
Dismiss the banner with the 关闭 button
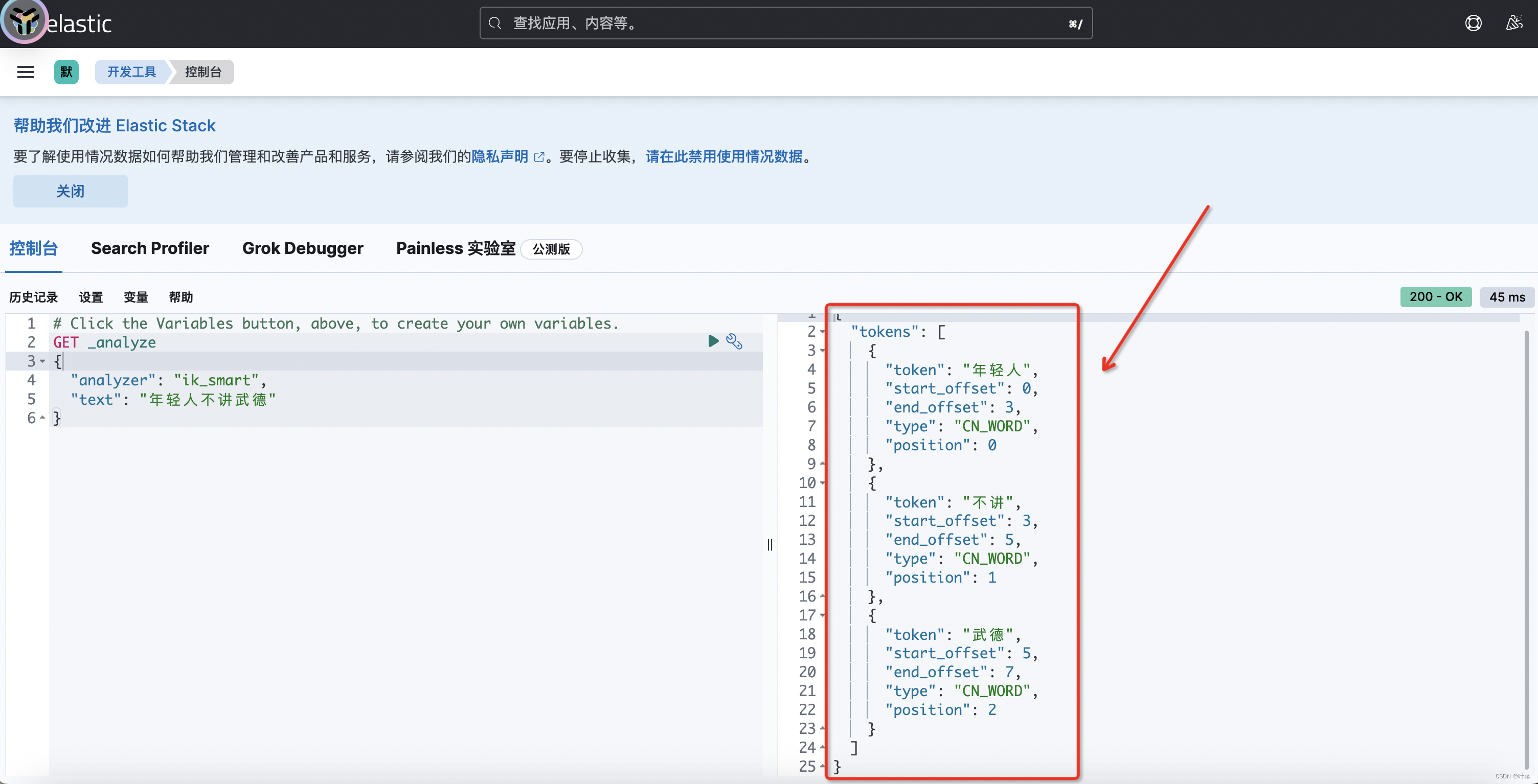[x=71, y=191]
